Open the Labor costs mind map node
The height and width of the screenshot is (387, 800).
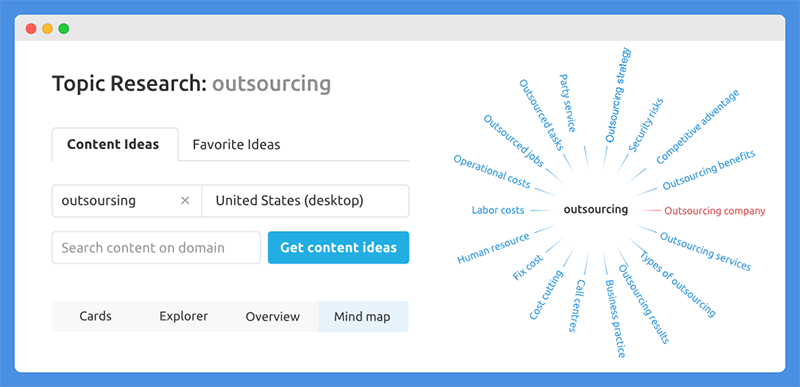498,210
